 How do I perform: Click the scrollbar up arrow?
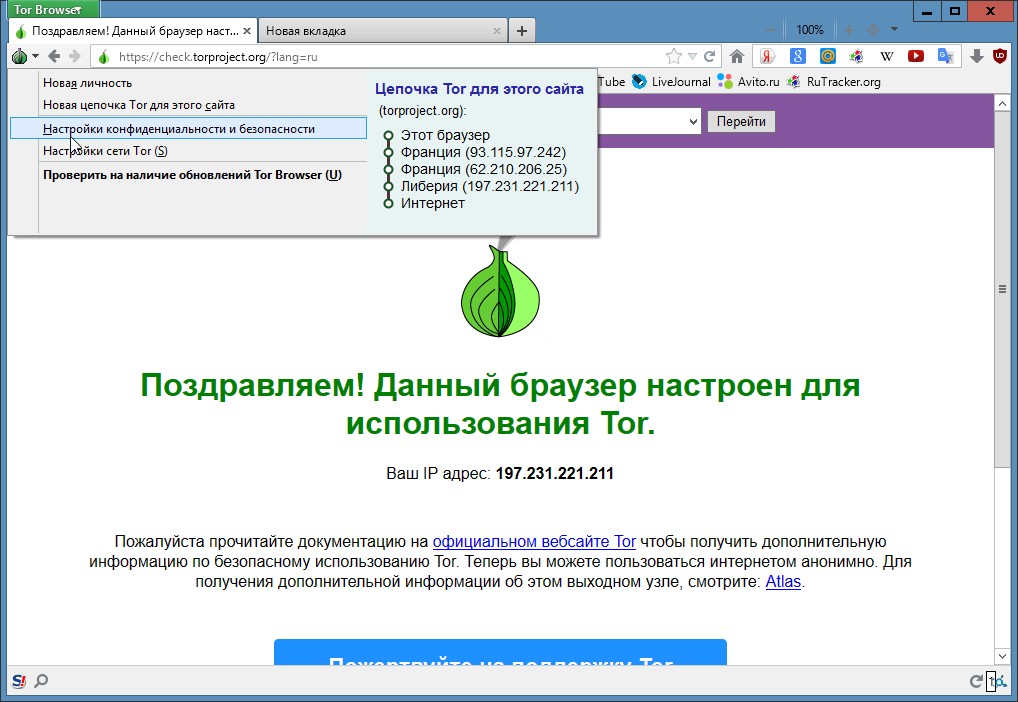coord(1002,103)
